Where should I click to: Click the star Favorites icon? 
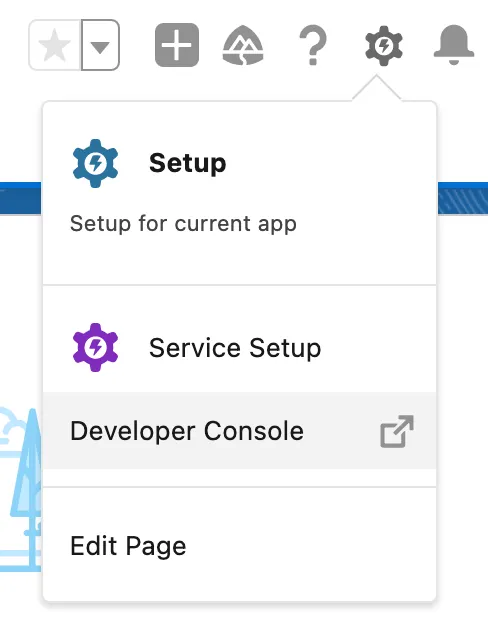click(x=55, y=45)
